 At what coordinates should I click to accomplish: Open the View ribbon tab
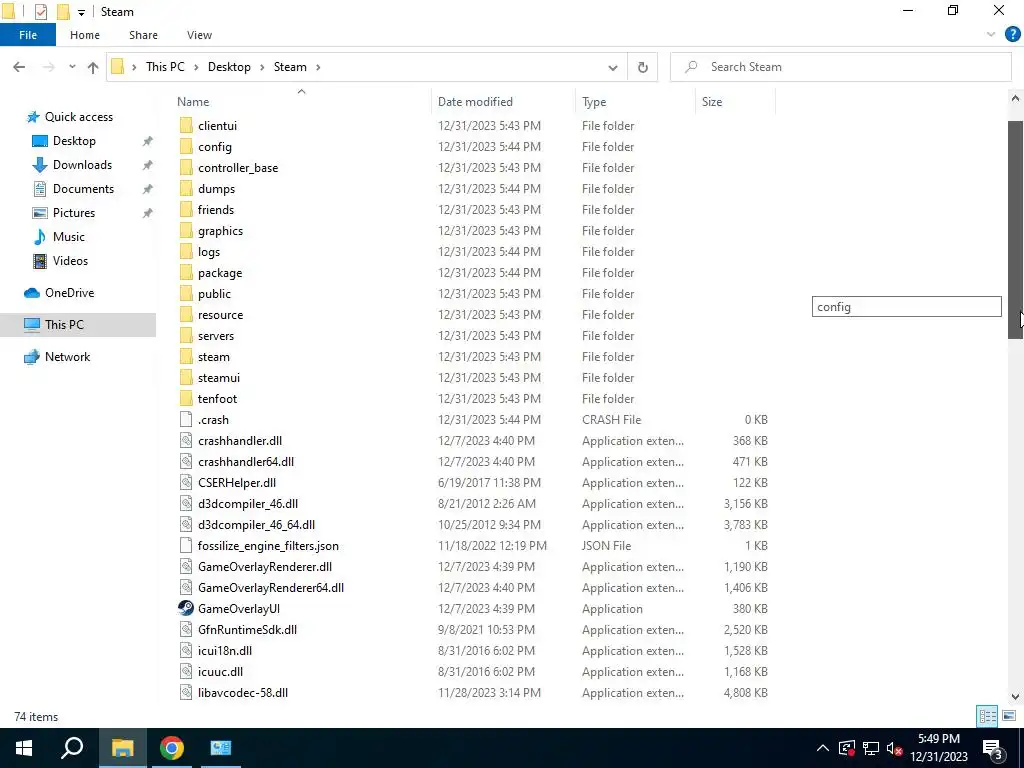(x=199, y=35)
